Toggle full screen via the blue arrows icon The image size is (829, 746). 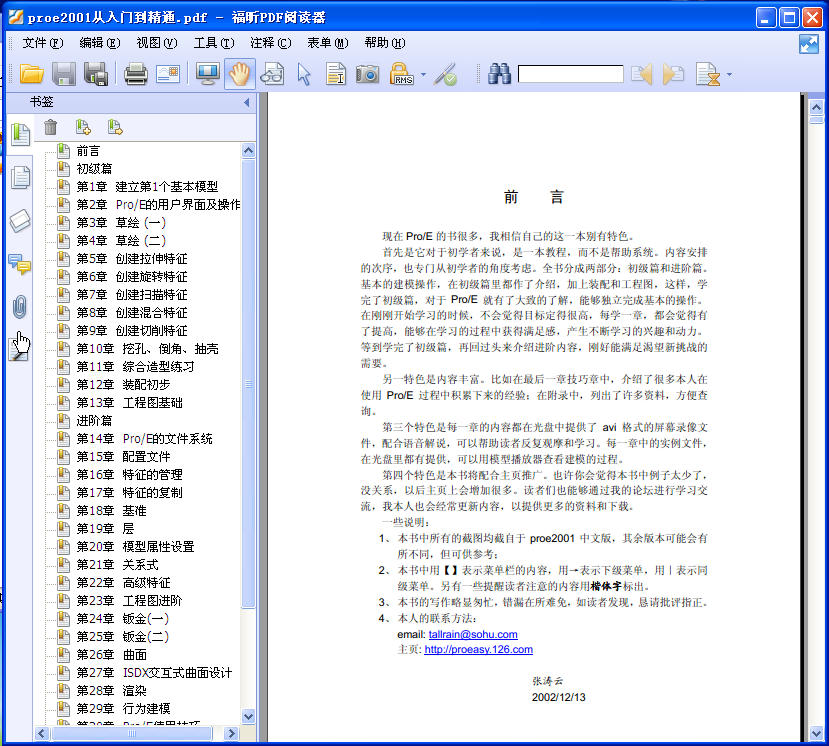click(809, 44)
